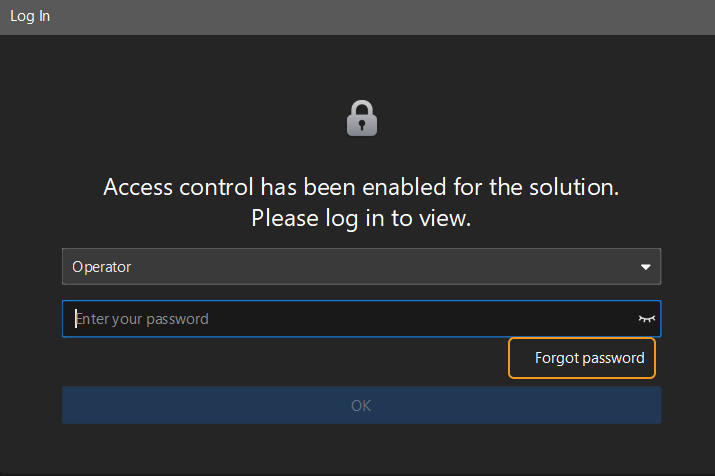
Task: Open password recovery via Forgot password
Action: [x=589, y=358]
